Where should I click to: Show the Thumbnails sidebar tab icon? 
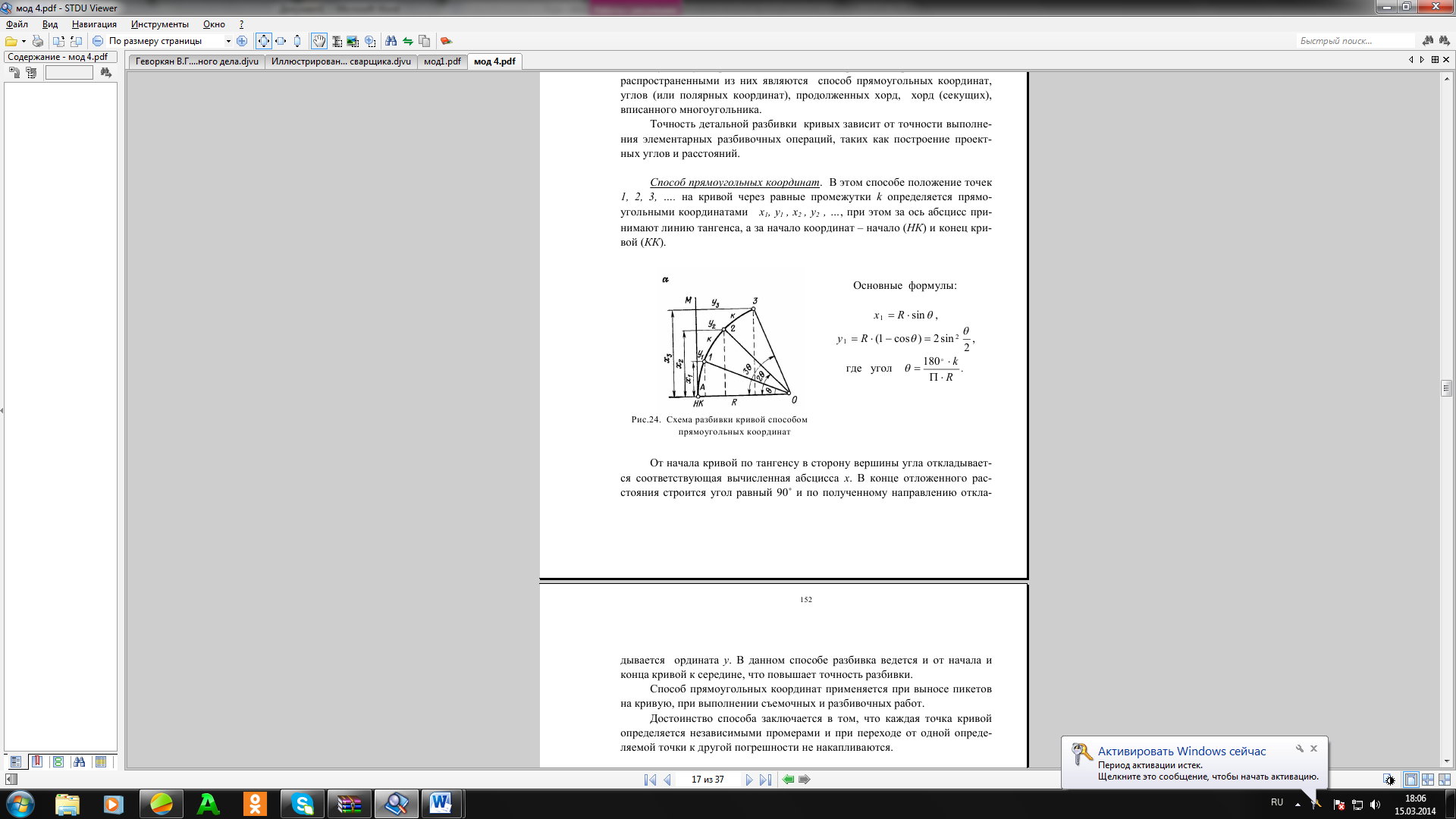click(58, 761)
